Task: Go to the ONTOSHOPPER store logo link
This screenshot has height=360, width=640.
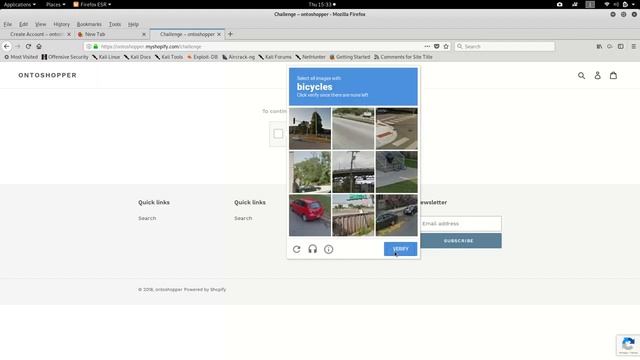Action: point(47,75)
